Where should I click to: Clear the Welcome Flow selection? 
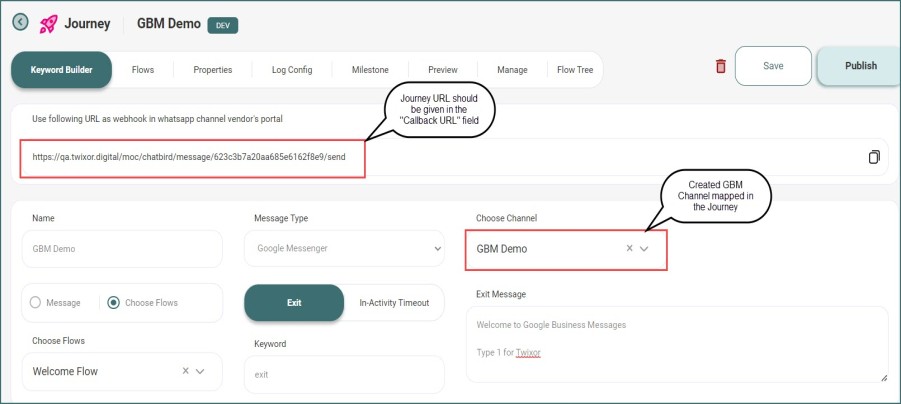click(x=185, y=371)
